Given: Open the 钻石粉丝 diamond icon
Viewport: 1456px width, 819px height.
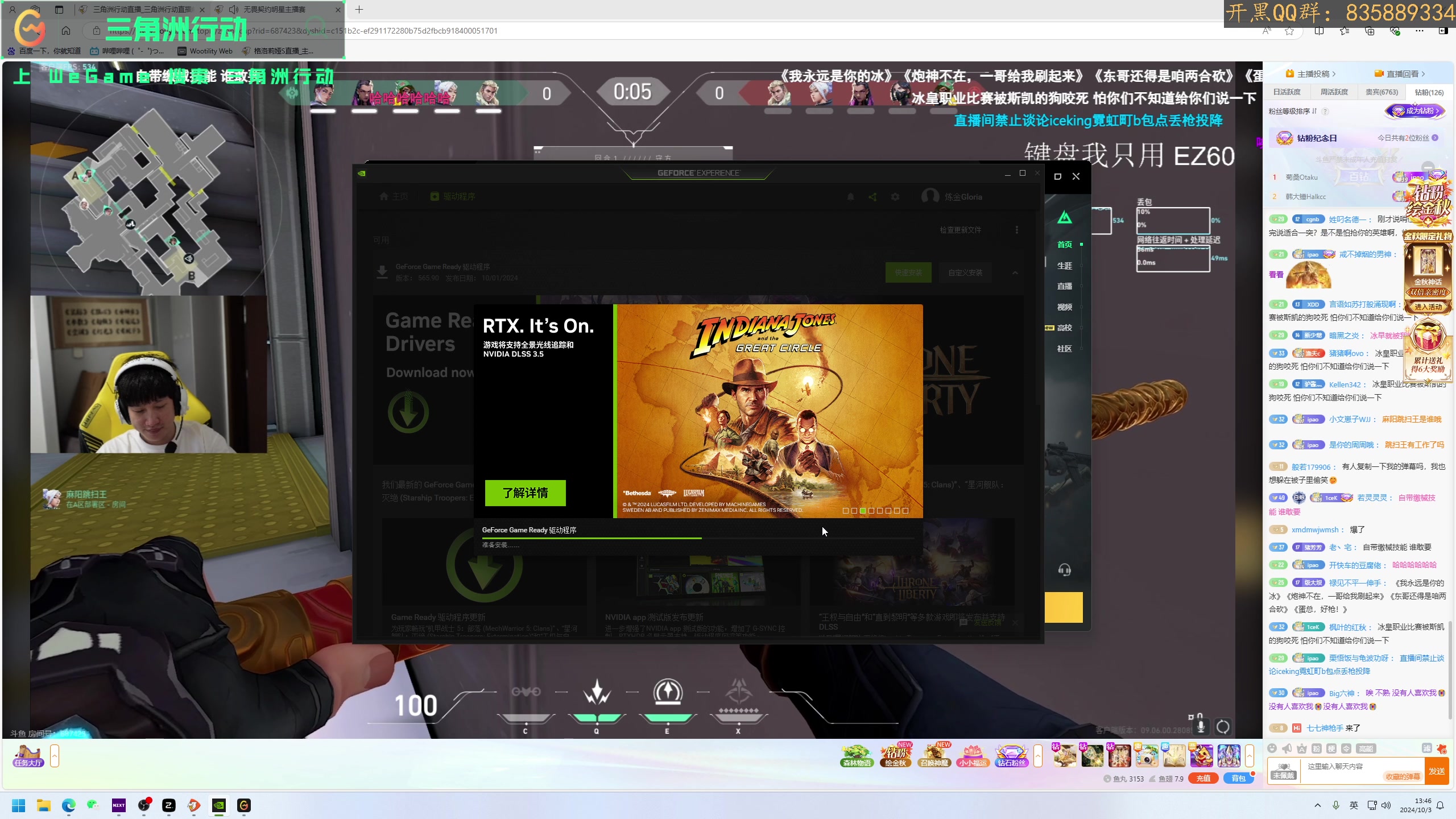Looking at the screenshot, I should [1011, 756].
